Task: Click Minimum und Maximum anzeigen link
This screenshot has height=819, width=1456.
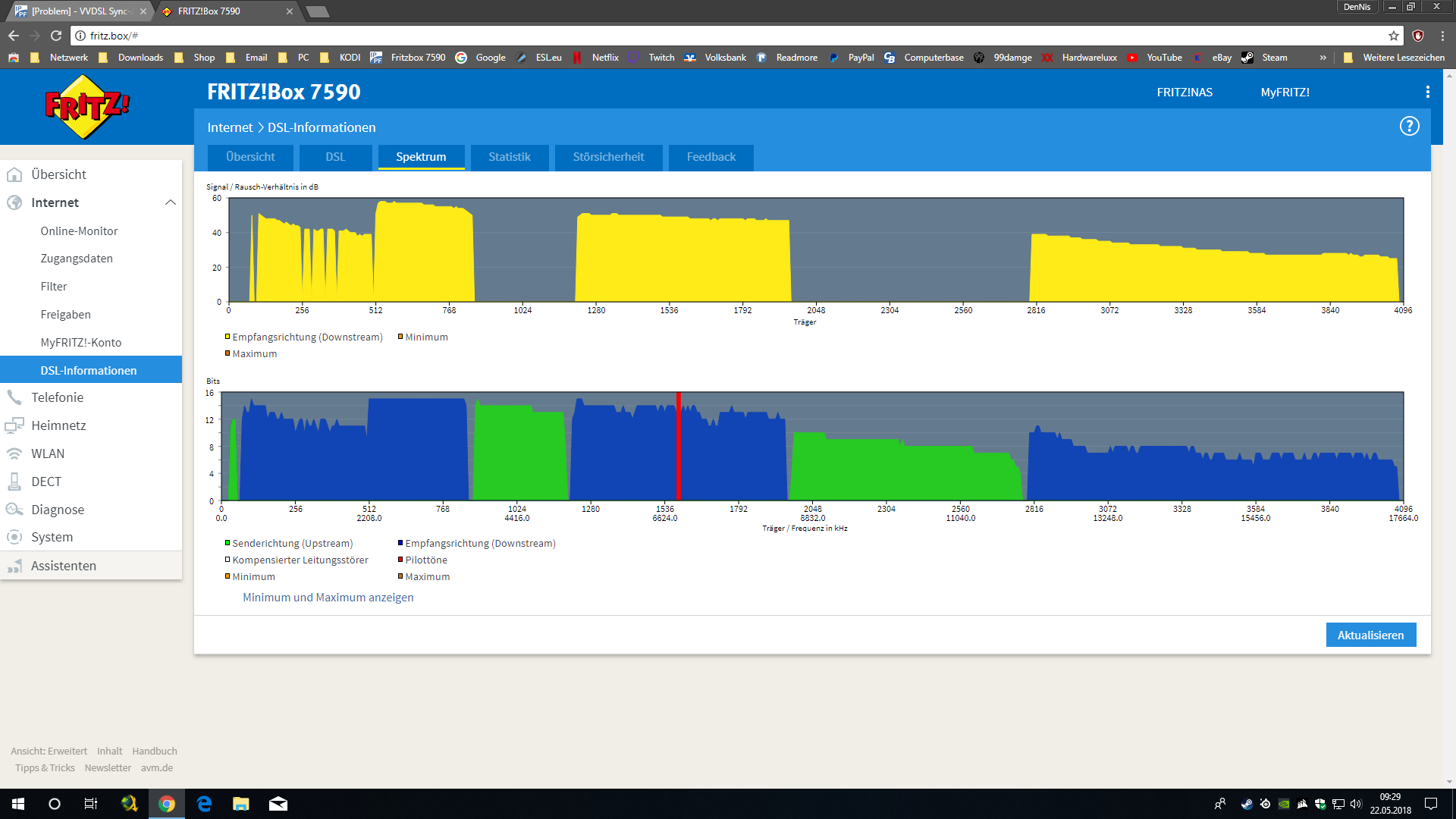Action: 328,598
